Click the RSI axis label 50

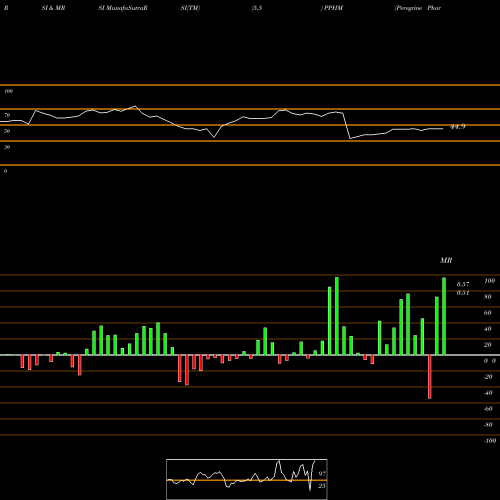click(x=7, y=131)
